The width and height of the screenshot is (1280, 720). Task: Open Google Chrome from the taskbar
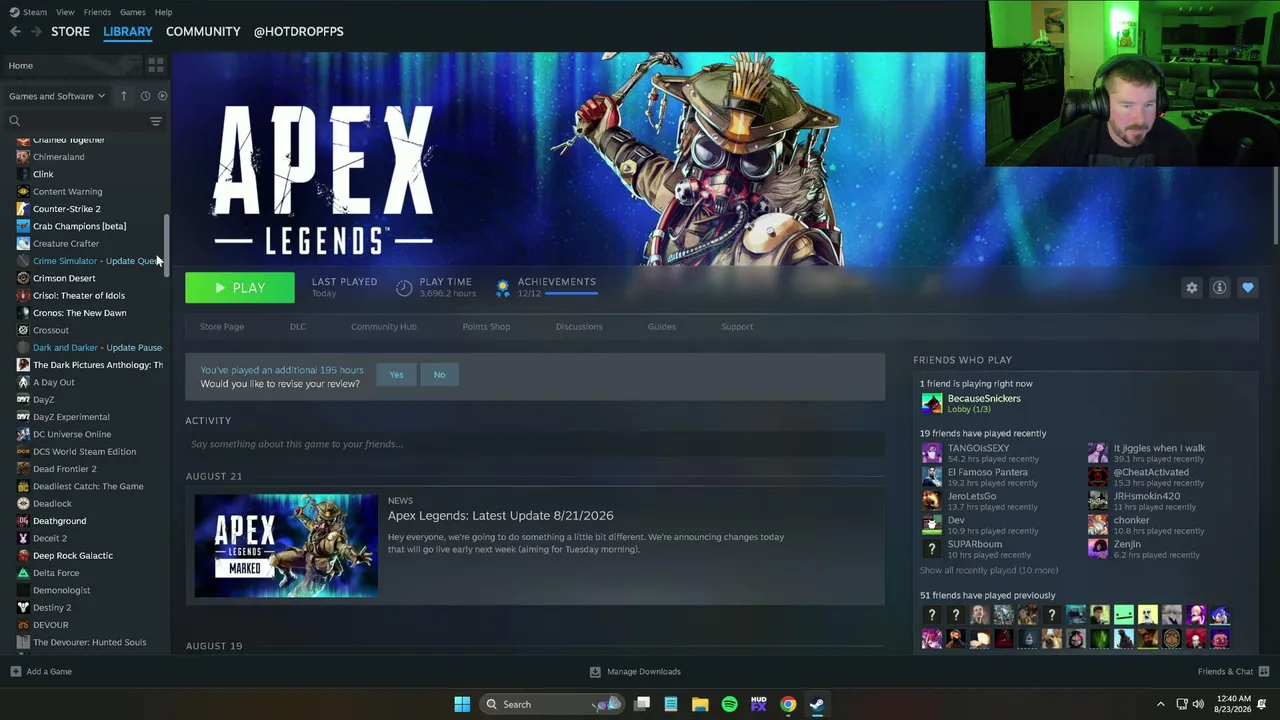point(788,704)
